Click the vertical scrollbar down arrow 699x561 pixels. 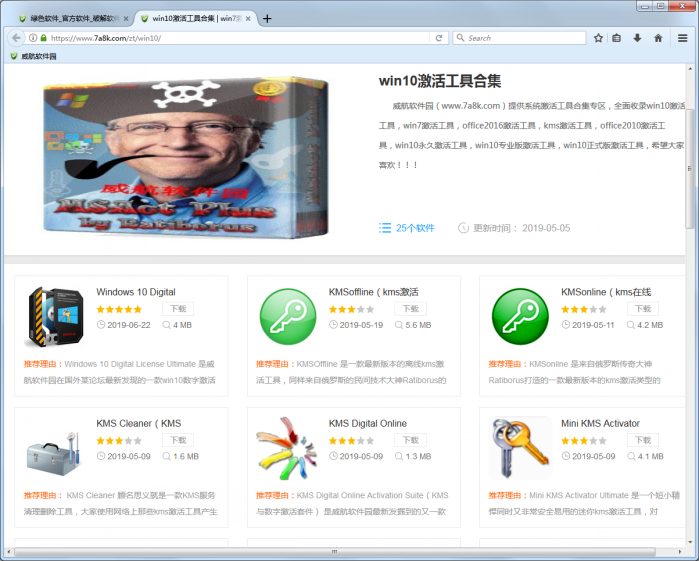click(690, 541)
